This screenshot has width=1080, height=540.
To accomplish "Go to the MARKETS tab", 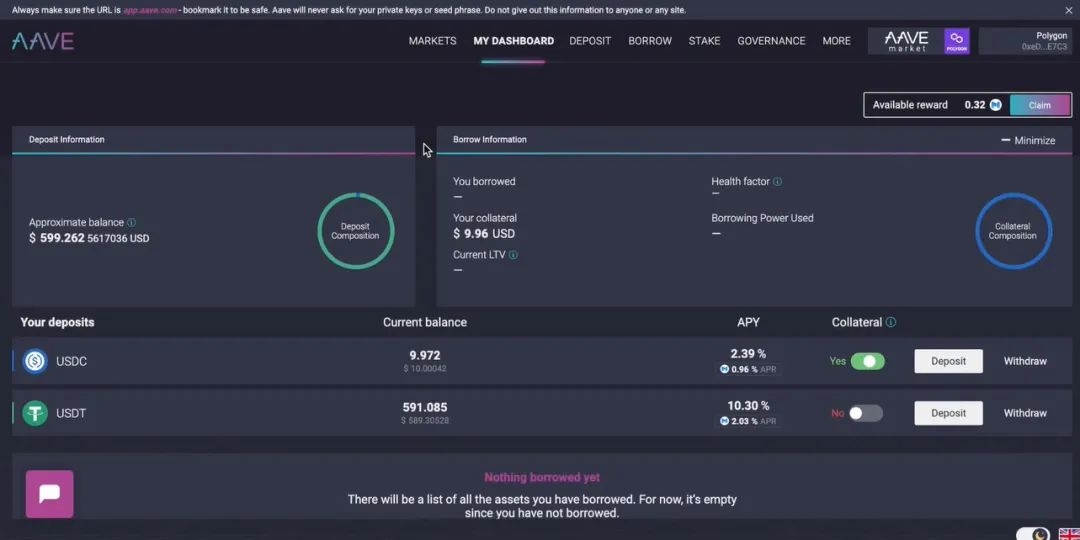I will tap(432, 41).
